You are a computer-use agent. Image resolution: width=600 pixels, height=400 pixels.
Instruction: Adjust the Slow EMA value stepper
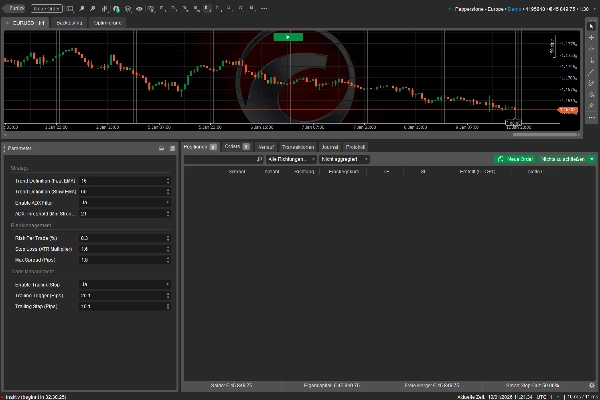tap(168, 191)
